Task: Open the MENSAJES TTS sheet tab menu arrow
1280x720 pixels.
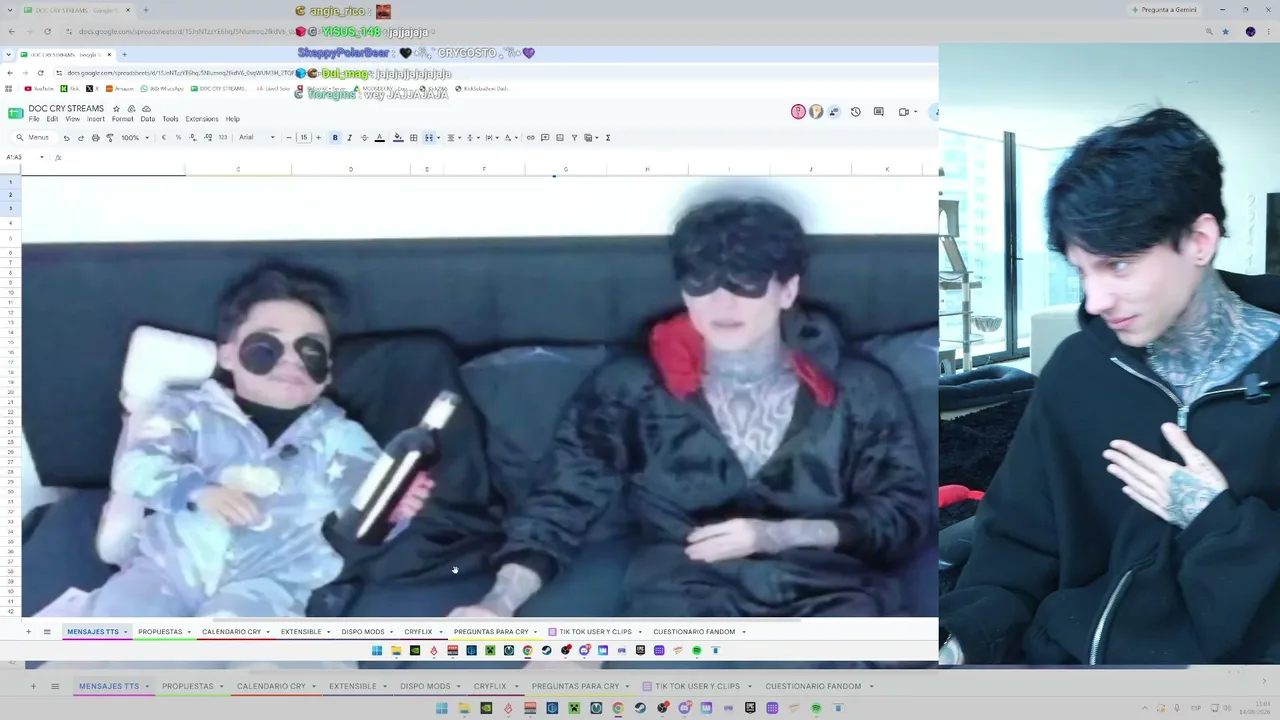Action: (125, 632)
